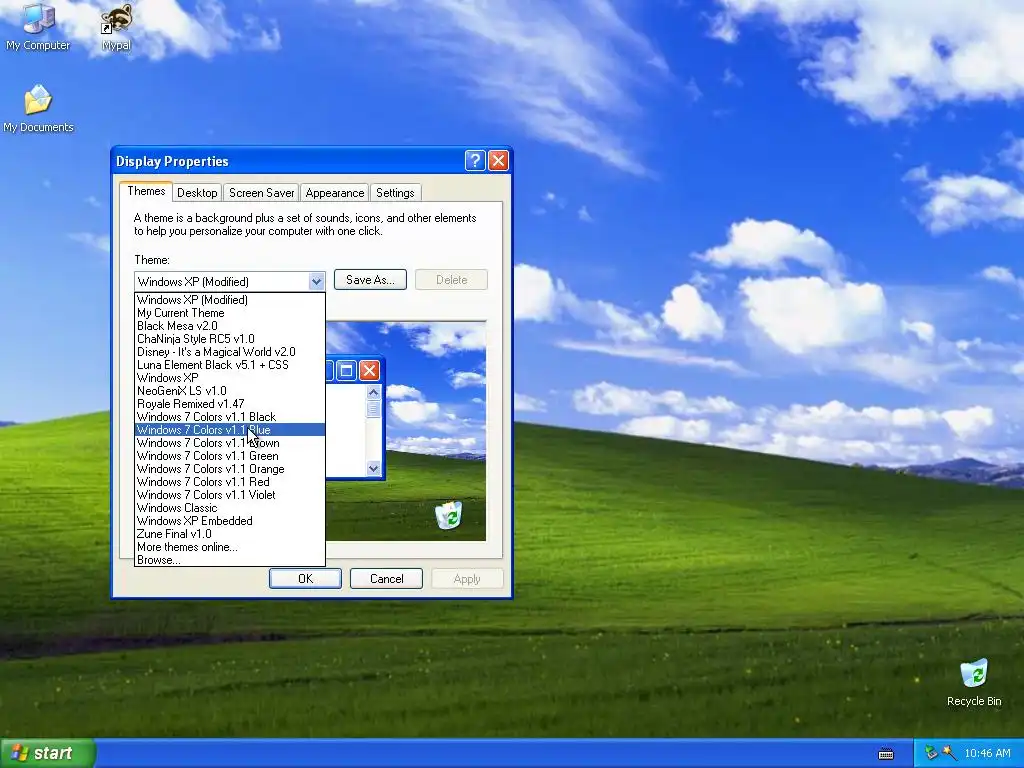
Task: Choose the plain Windows XP theme entry
Action: pyautogui.click(x=229, y=378)
